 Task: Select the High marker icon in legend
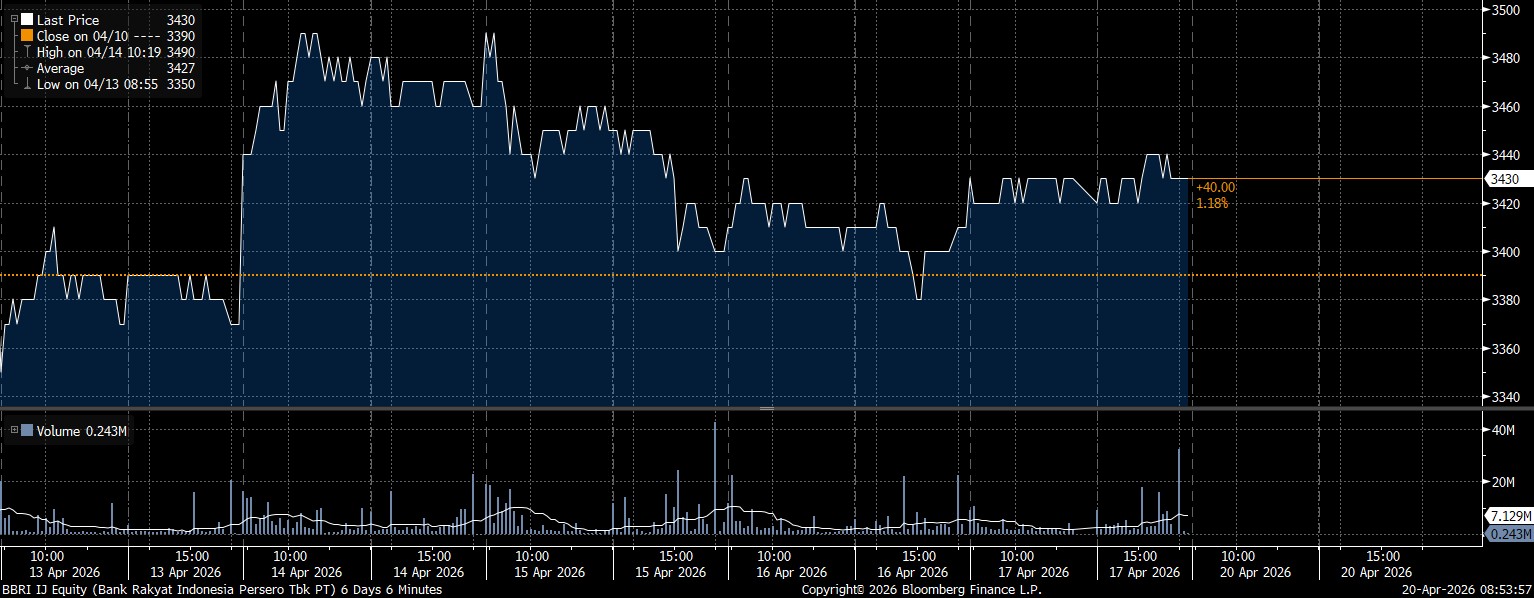(26, 51)
